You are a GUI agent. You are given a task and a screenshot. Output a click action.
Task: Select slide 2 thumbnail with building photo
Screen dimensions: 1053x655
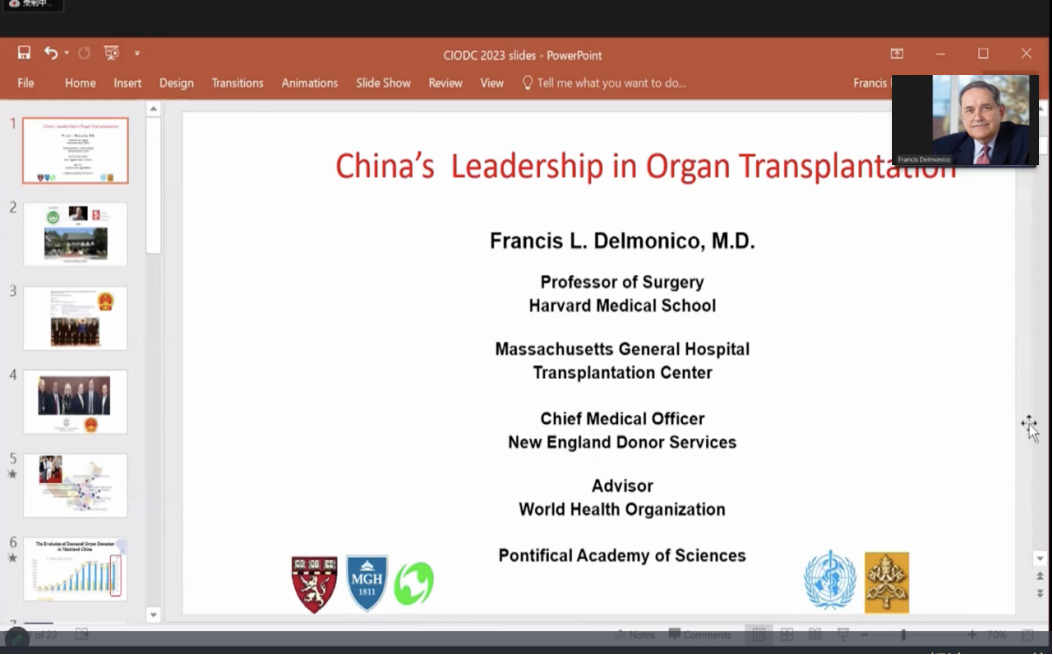pos(75,234)
